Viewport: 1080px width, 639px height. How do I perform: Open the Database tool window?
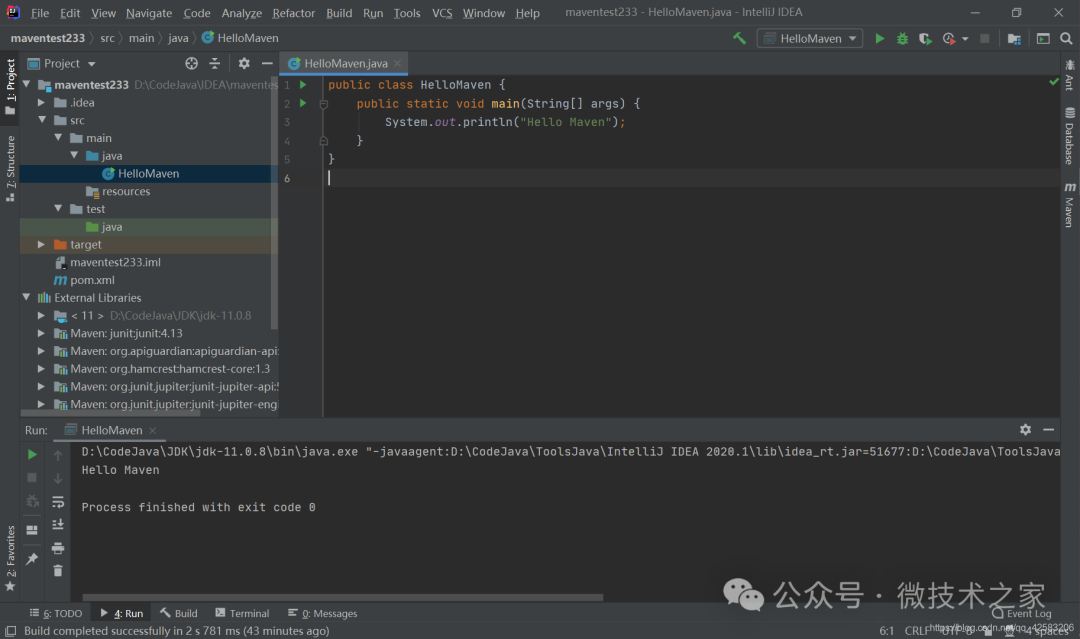point(1069,136)
